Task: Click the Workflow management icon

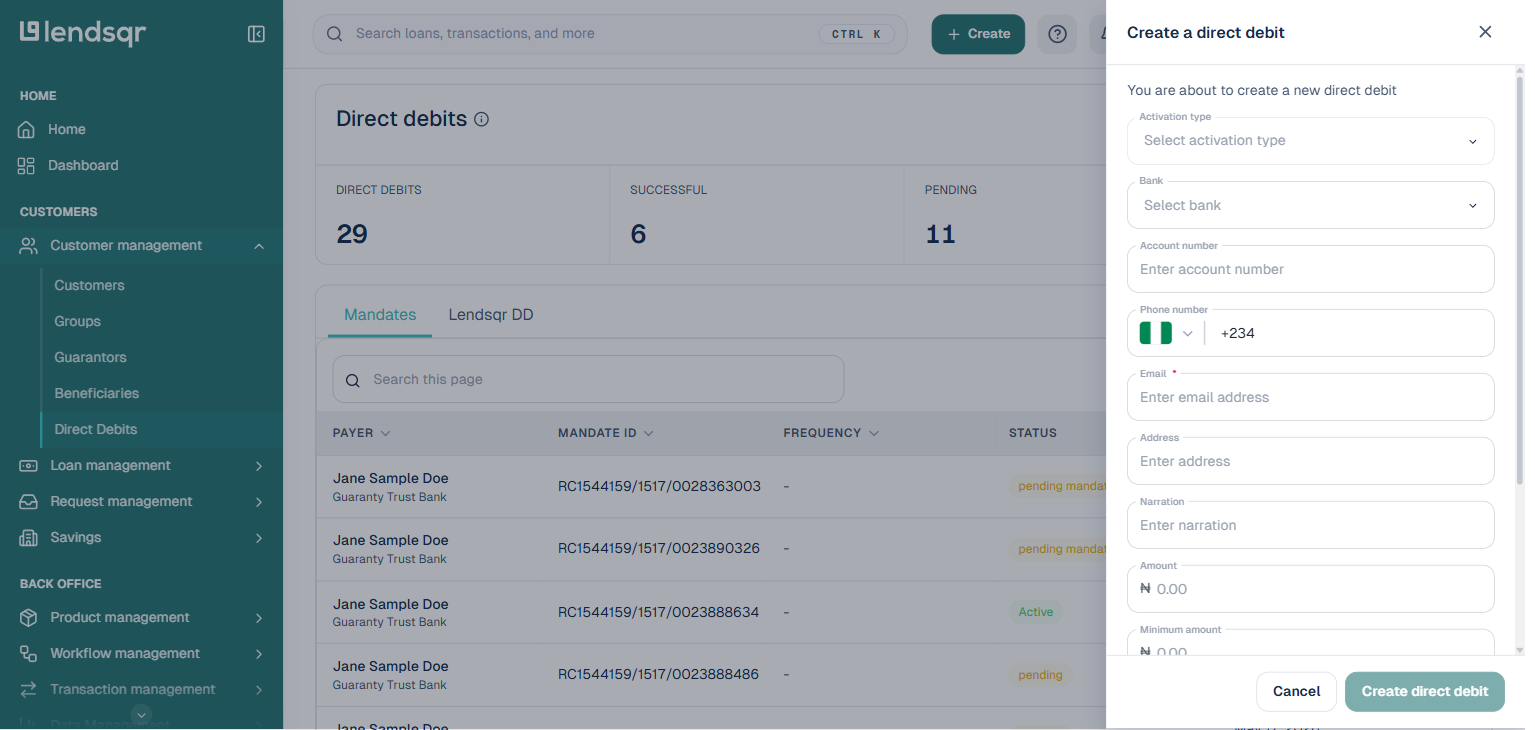Action: pos(29,654)
